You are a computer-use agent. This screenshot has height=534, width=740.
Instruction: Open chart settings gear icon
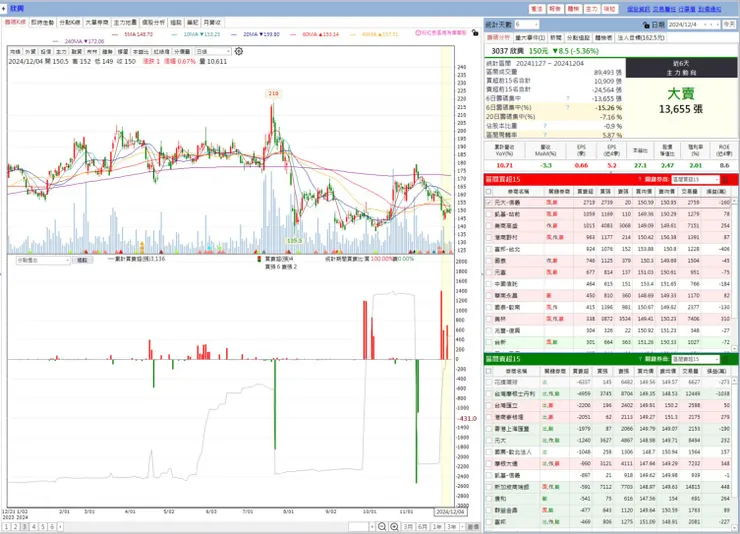(239, 51)
